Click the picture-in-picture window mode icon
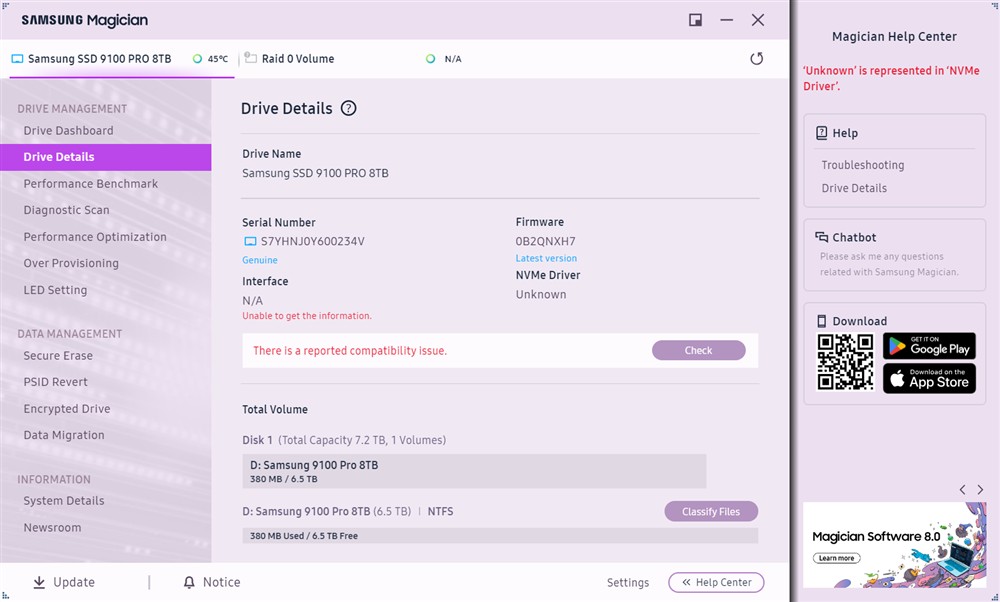This screenshot has width=1000, height=602. click(695, 20)
